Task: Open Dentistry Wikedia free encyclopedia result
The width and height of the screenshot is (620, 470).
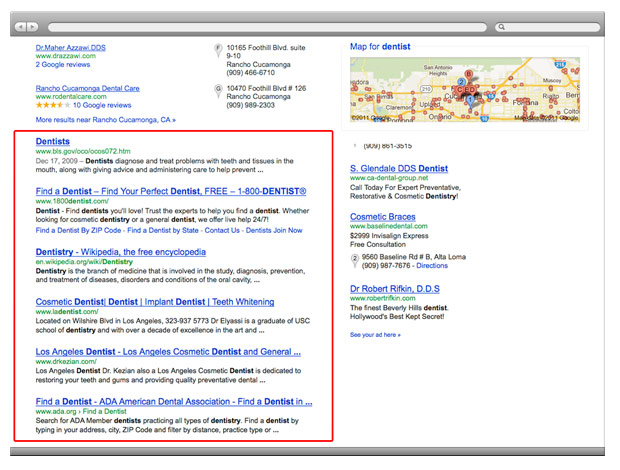Action: click(120, 252)
